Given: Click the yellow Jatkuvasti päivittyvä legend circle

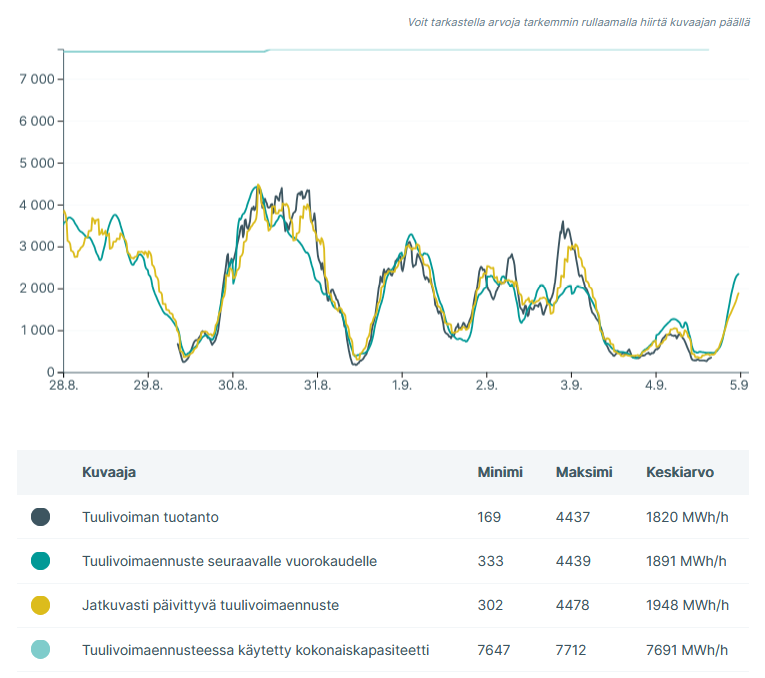Looking at the screenshot, I should [41, 605].
